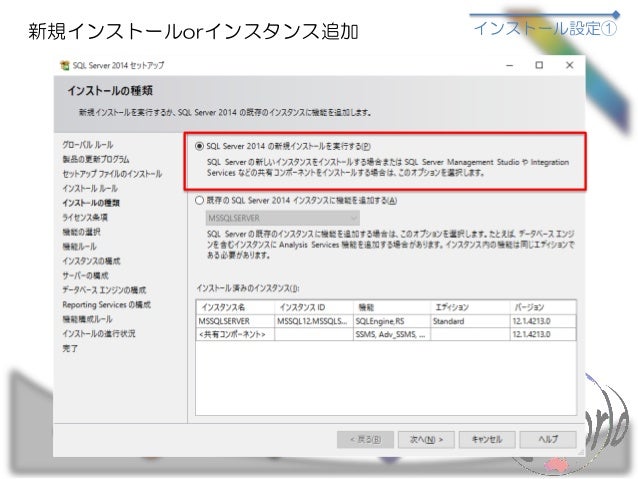Select the セットアップ ファイルのインストール step
Screen dimensions: 638x479
click(x=112, y=174)
